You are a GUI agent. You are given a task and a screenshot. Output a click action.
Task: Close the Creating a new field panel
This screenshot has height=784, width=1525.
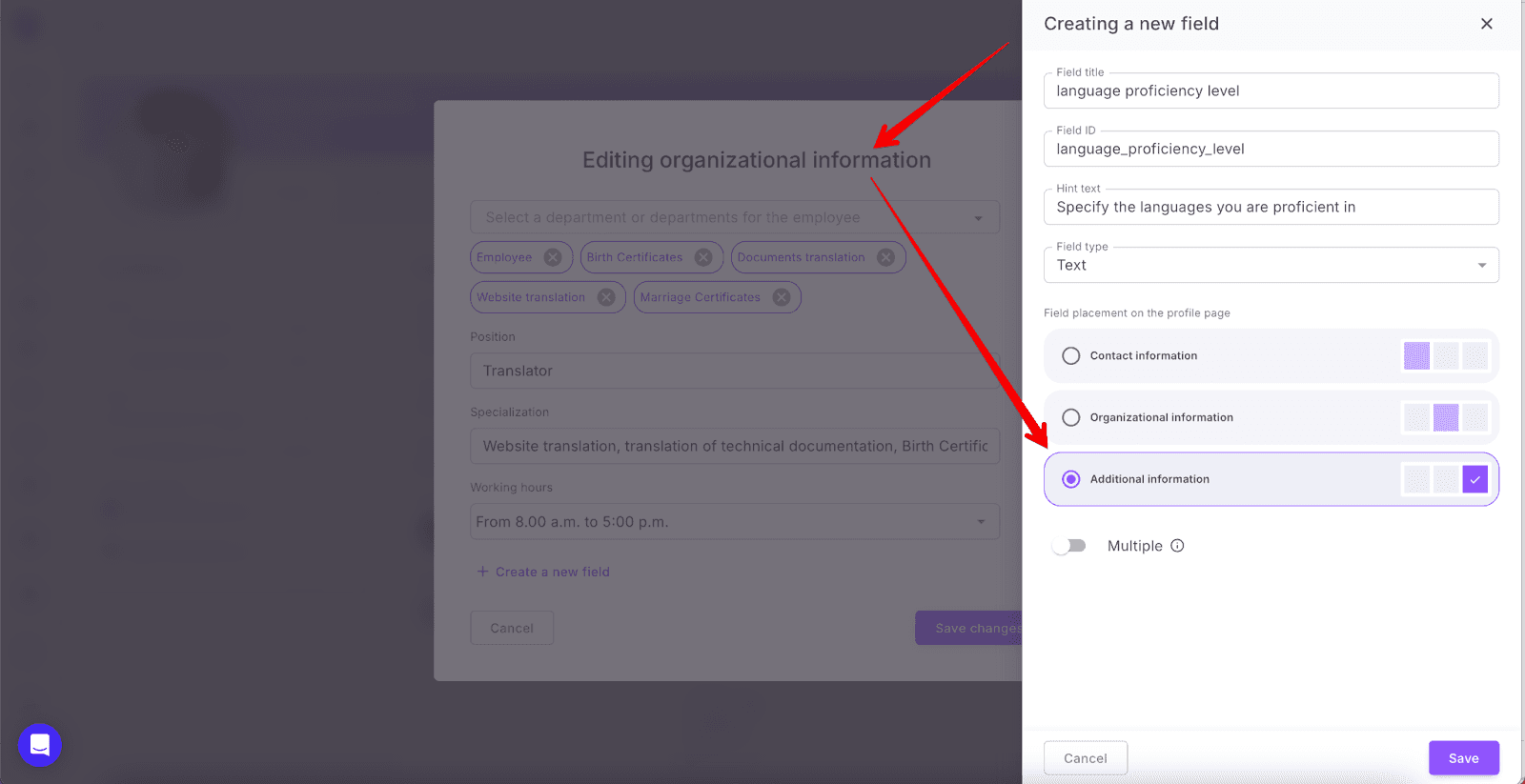pos(1486,24)
